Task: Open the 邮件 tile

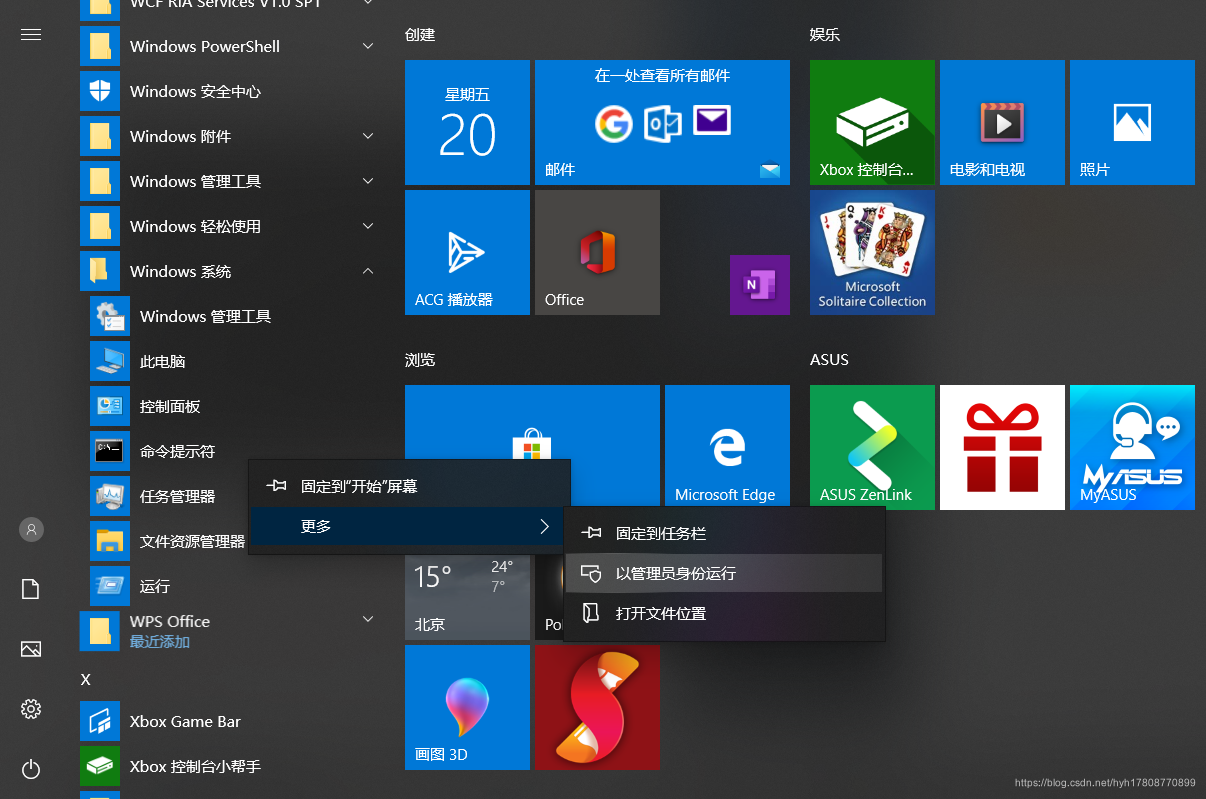Action: pyautogui.click(x=662, y=122)
